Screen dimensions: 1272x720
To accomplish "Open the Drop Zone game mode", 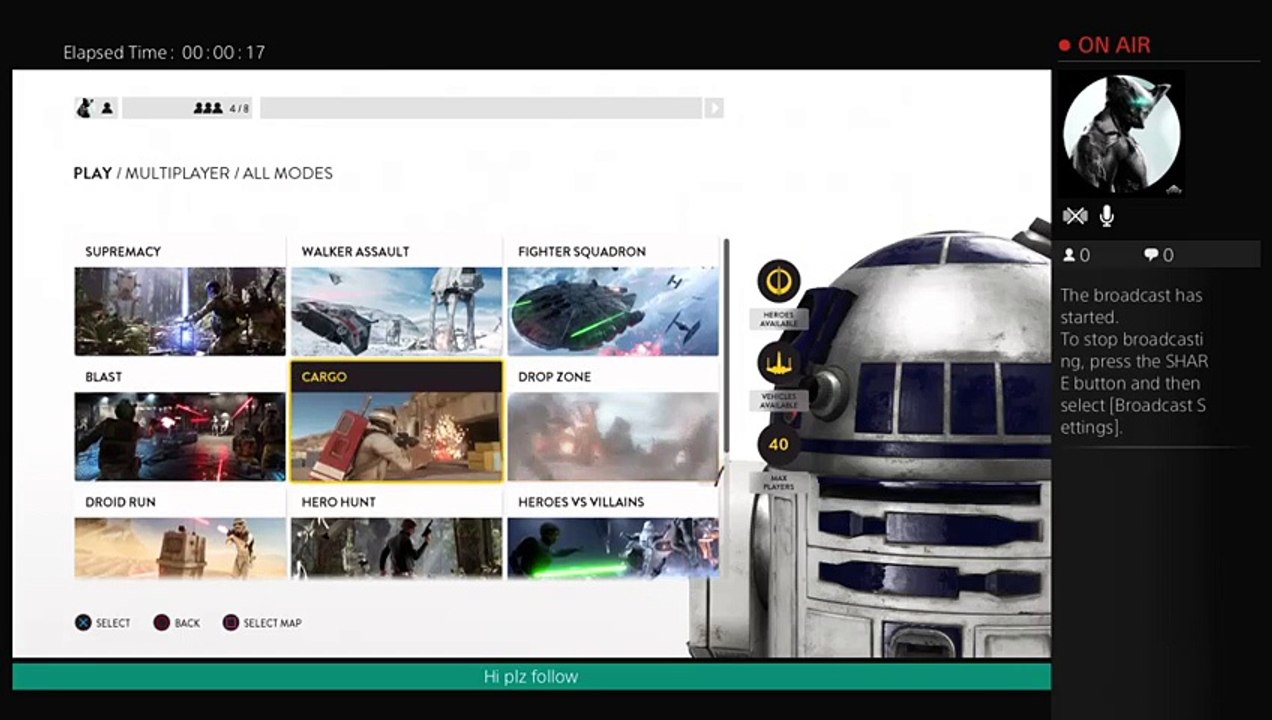I will coord(613,422).
